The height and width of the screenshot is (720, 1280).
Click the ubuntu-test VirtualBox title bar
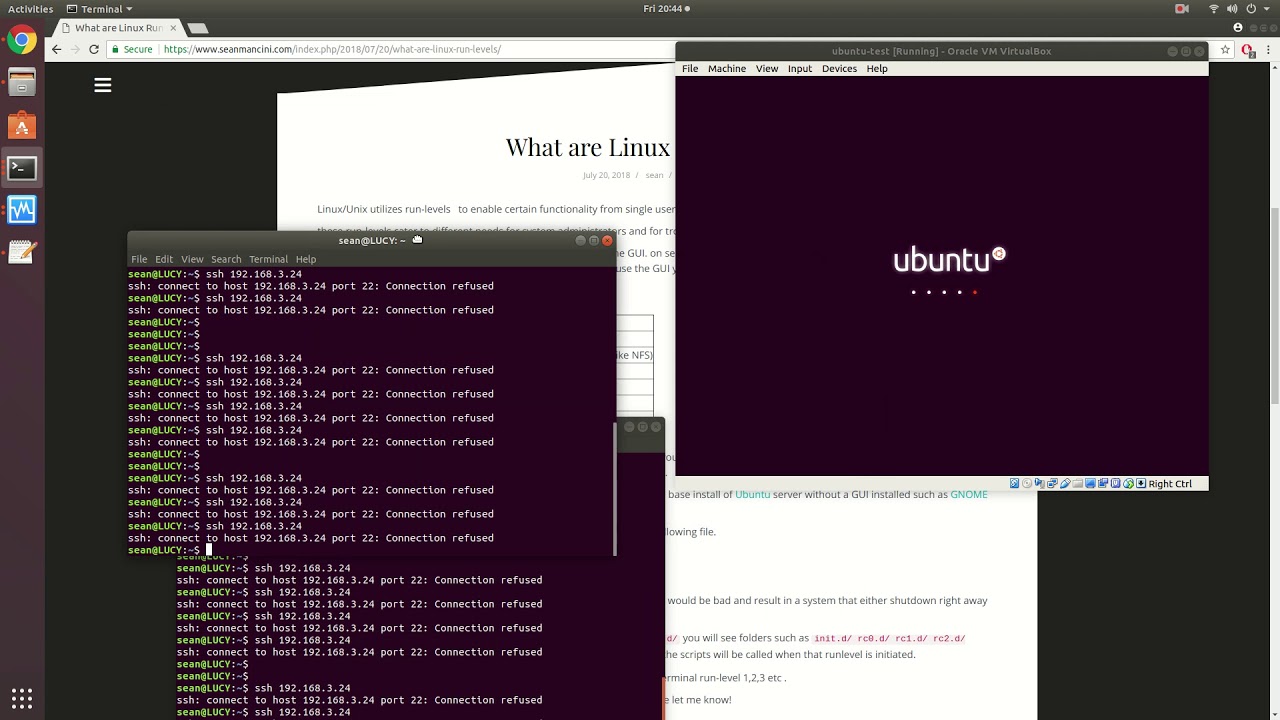[x=941, y=51]
